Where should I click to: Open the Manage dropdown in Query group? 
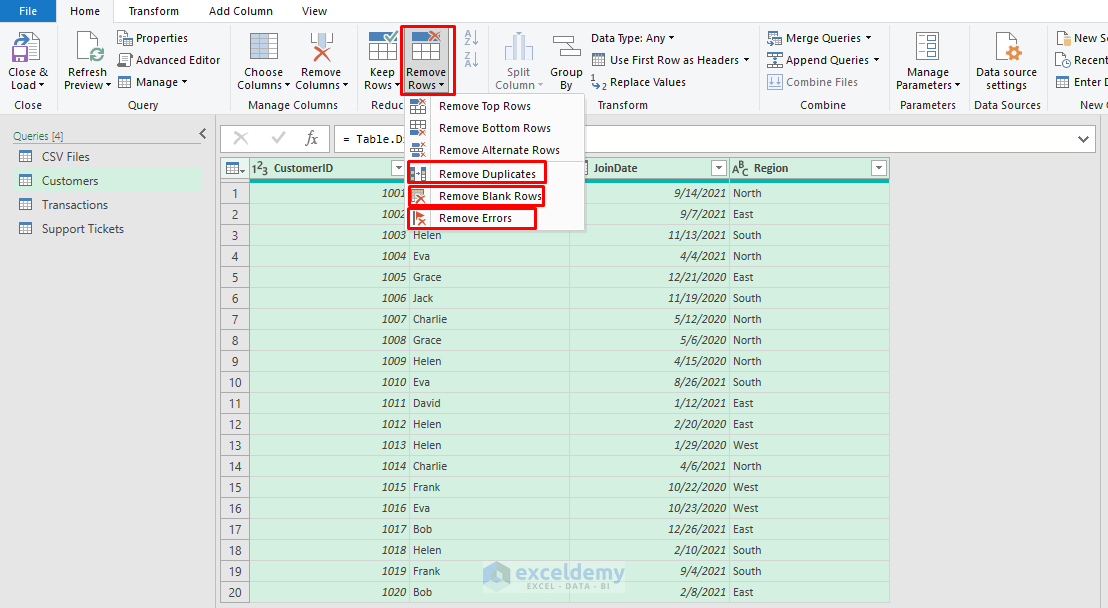[184, 82]
